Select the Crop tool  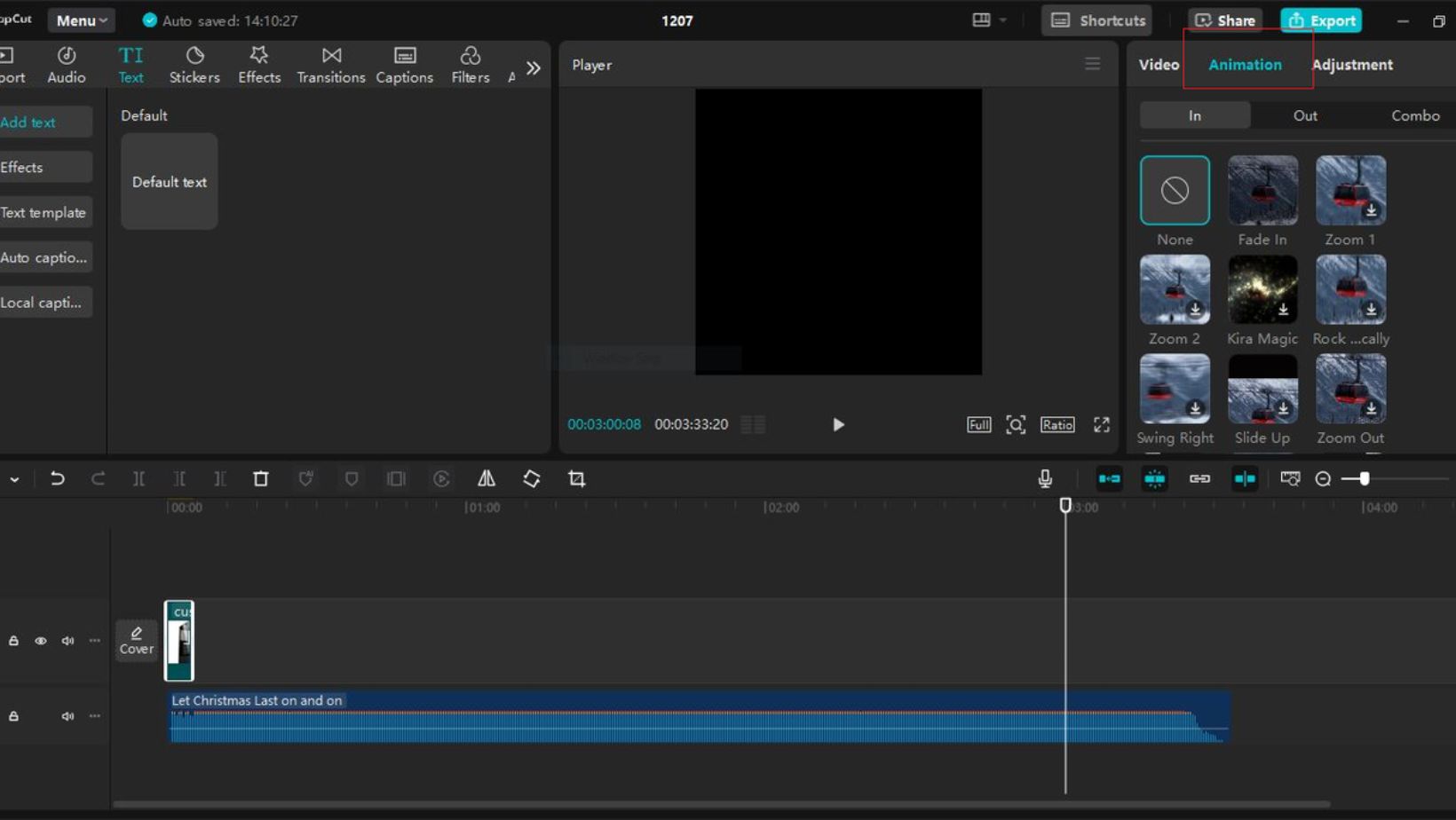point(577,479)
